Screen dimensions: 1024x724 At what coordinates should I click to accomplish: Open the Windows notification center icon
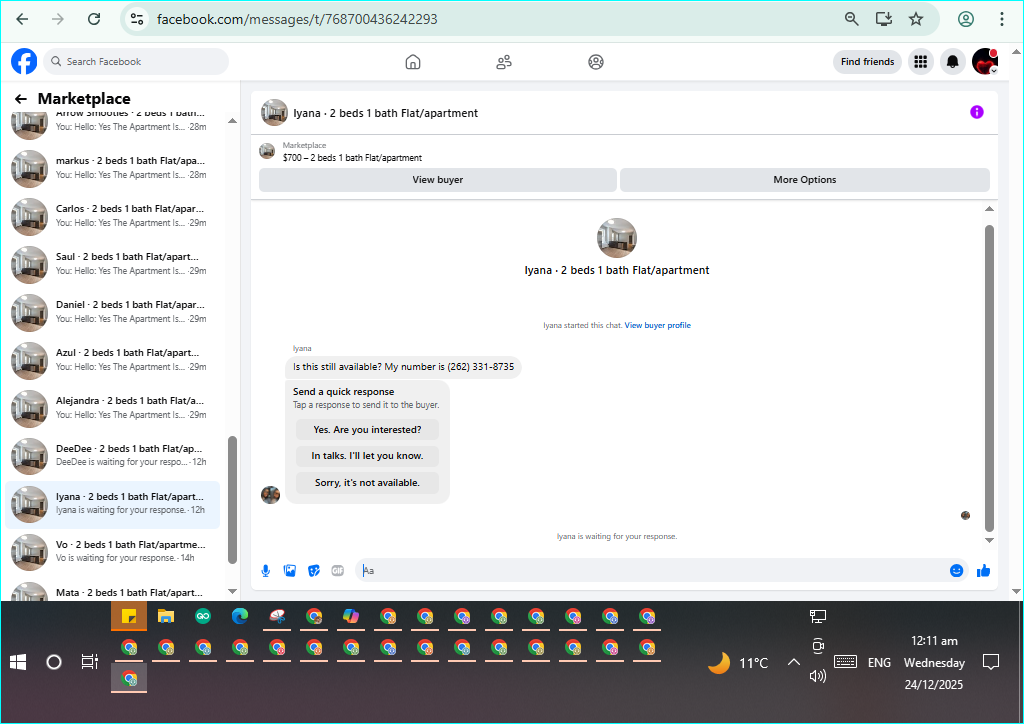pos(991,663)
